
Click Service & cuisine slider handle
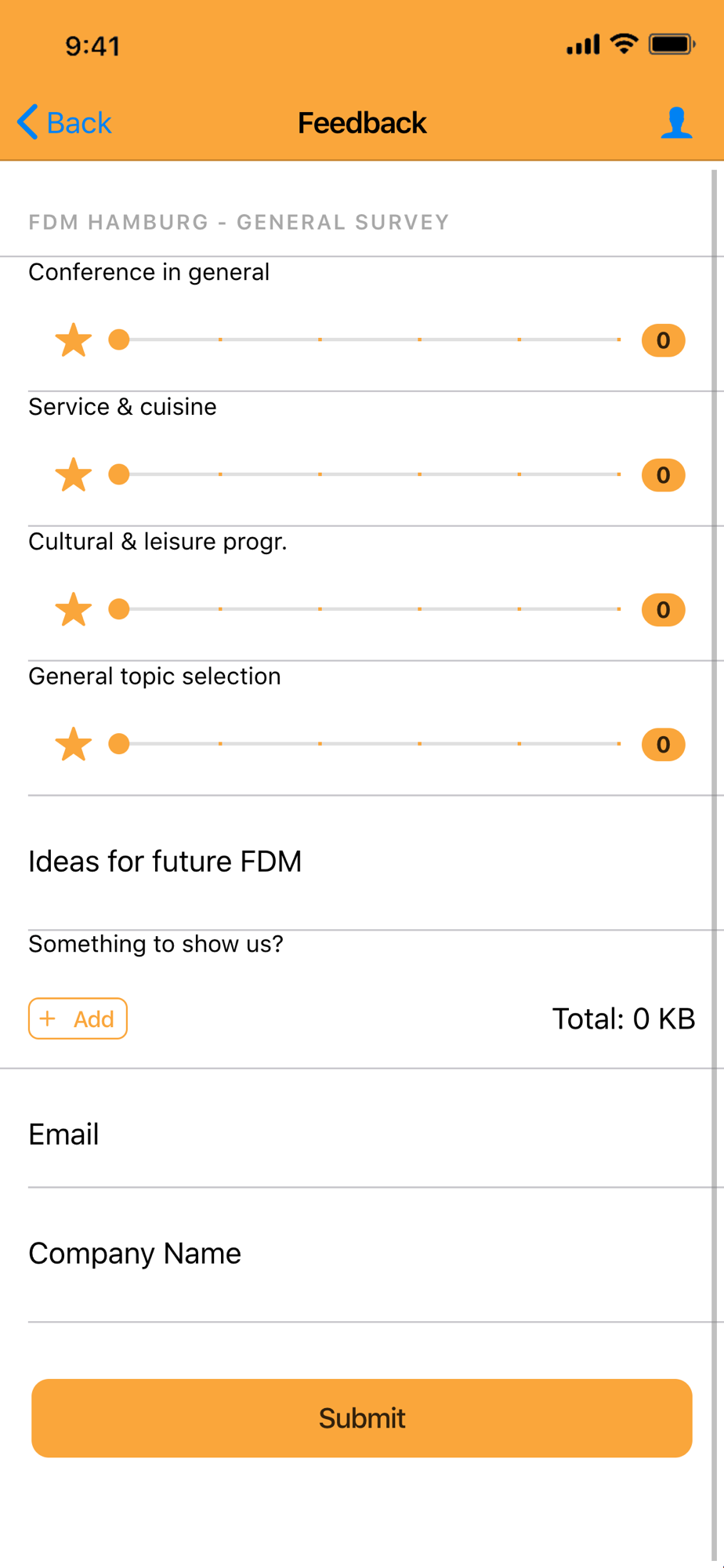(x=119, y=474)
